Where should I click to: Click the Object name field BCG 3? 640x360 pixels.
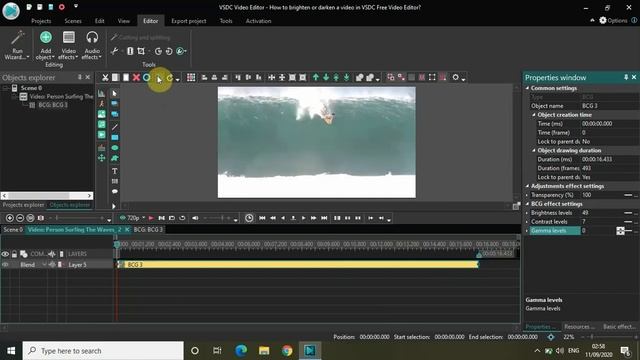(x=609, y=106)
